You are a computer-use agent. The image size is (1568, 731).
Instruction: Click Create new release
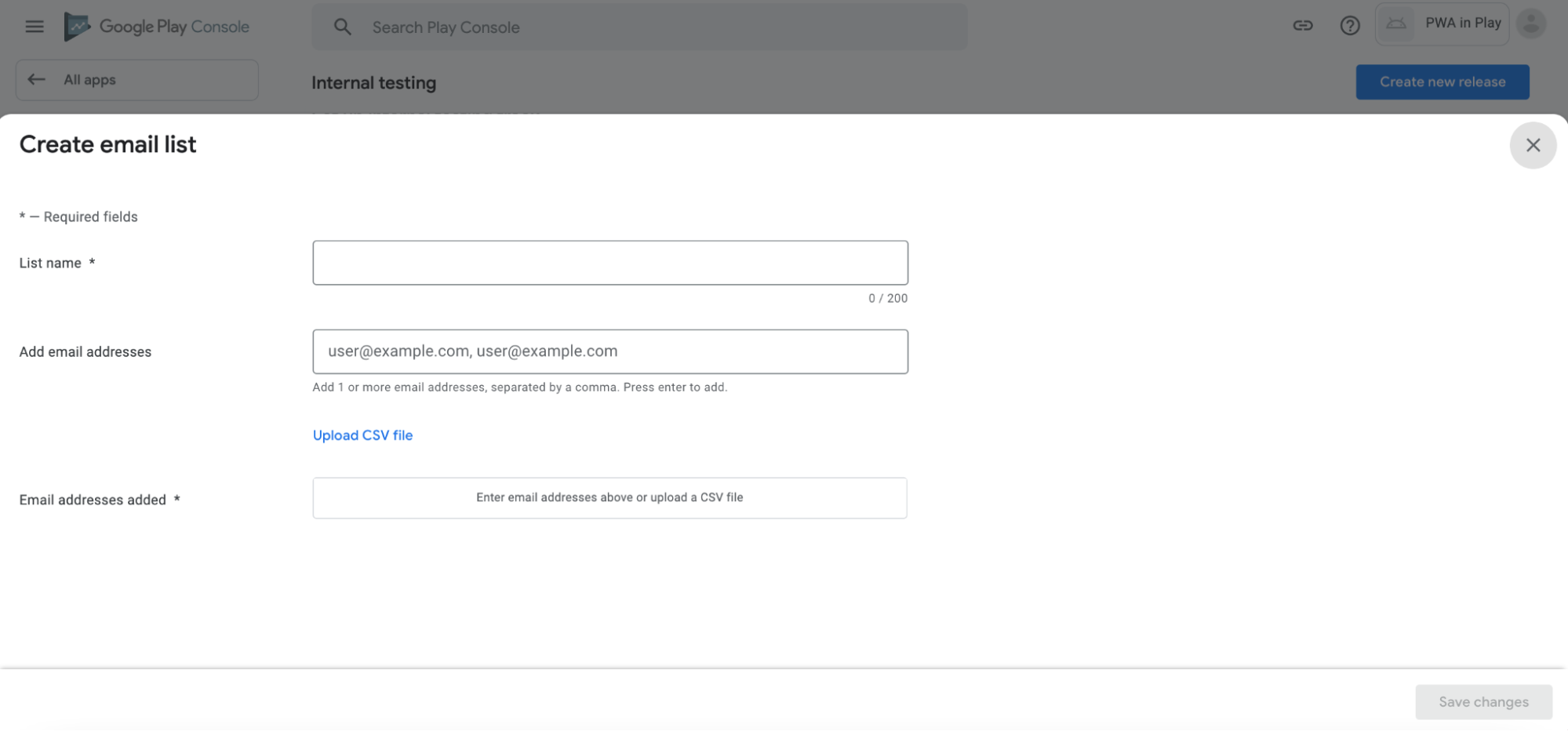pos(1442,82)
